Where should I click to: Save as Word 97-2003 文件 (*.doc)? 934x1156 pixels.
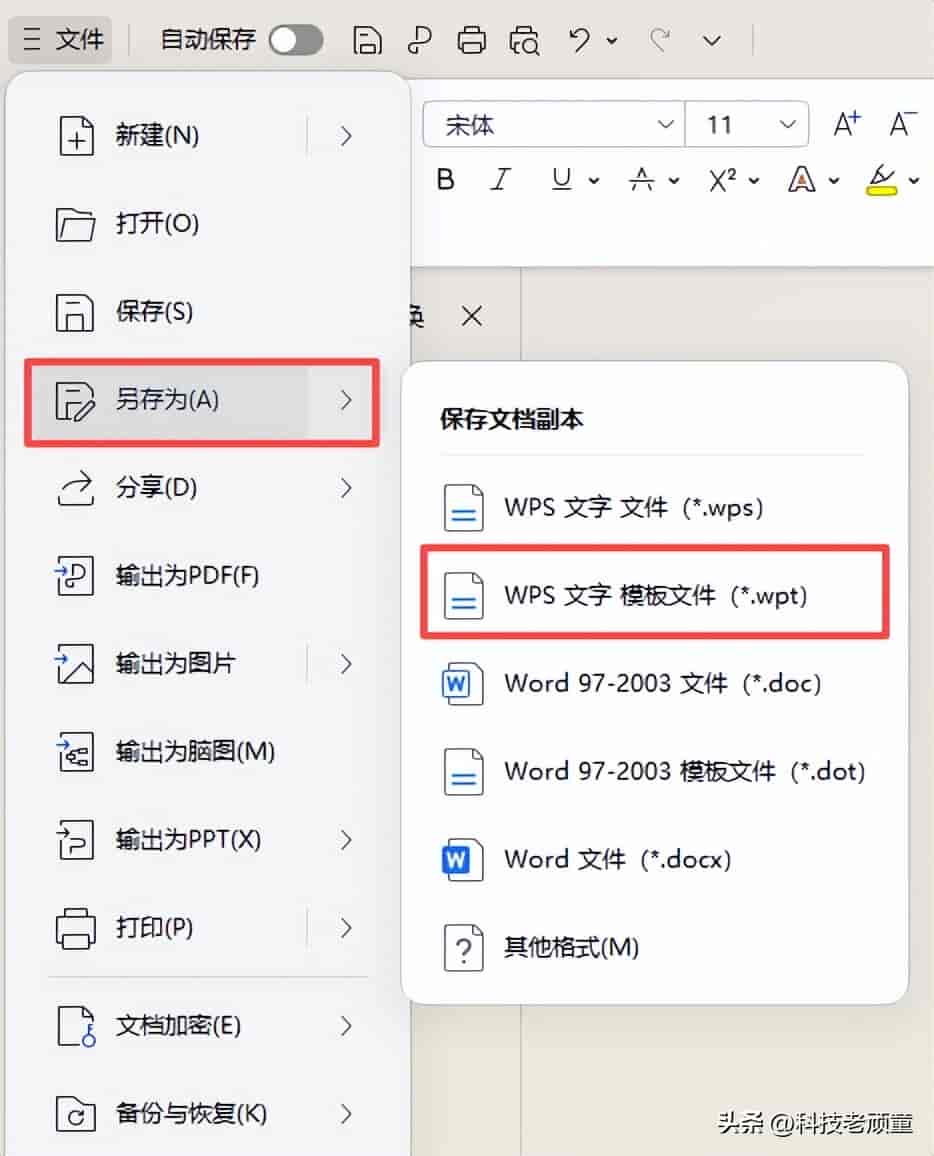[x=655, y=683]
